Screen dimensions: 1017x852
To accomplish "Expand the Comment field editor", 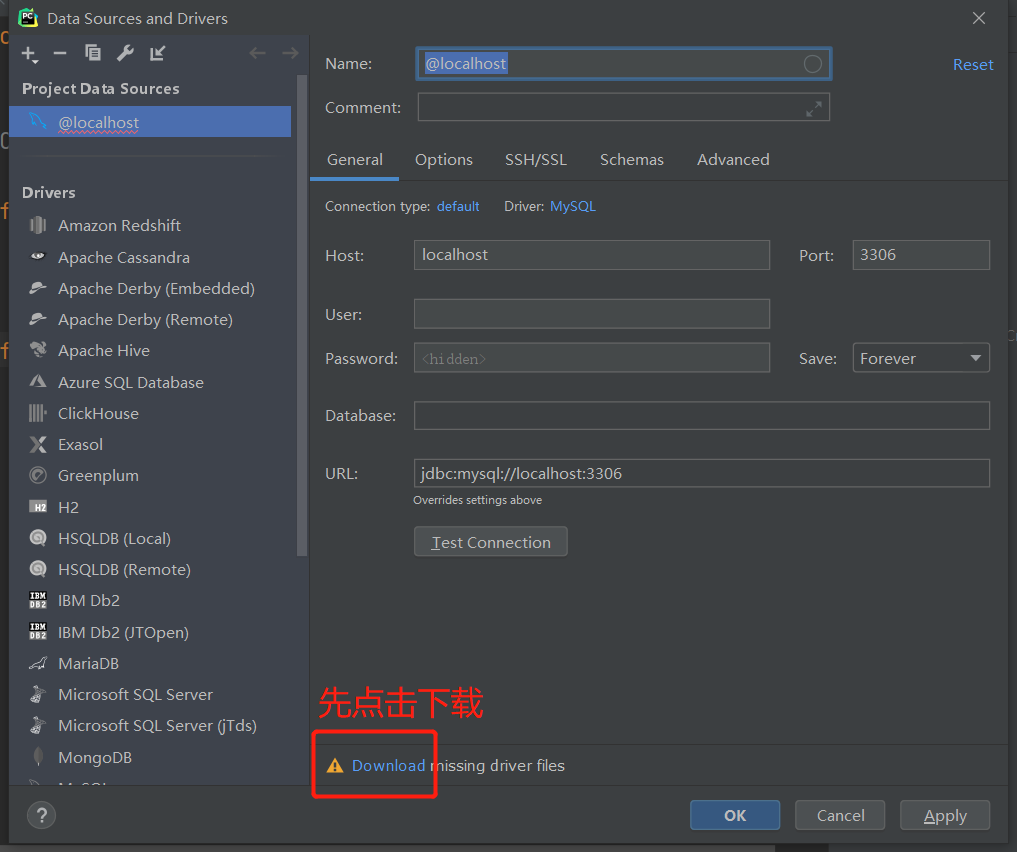I will point(814,109).
